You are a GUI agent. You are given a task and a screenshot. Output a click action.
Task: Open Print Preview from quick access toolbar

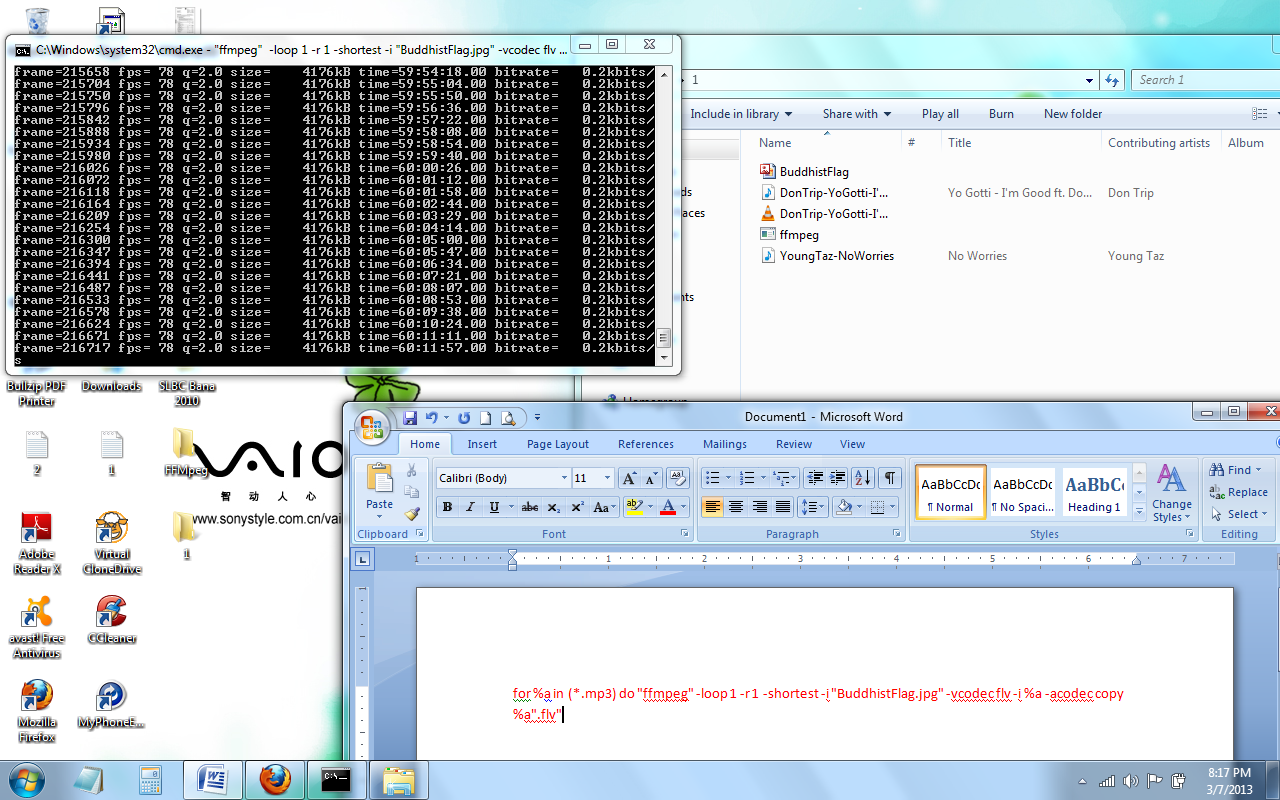pos(508,418)
